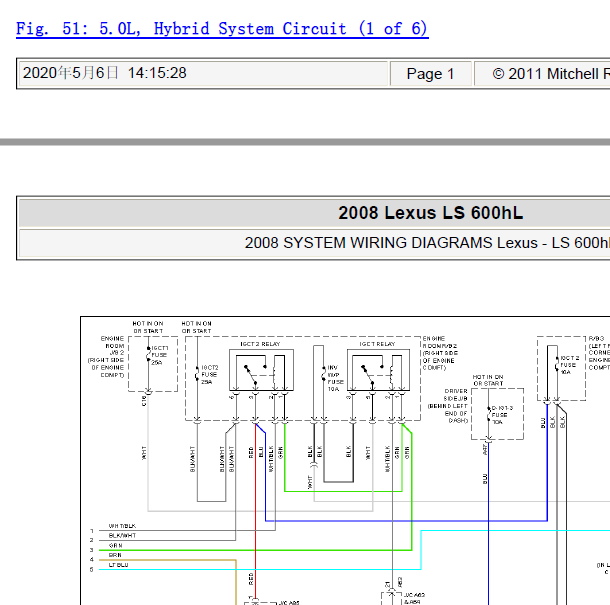Click the '2008 Lexus LS 600hL' heading
This screenshot has width=610, height=605.
click(x=431, y=213)
